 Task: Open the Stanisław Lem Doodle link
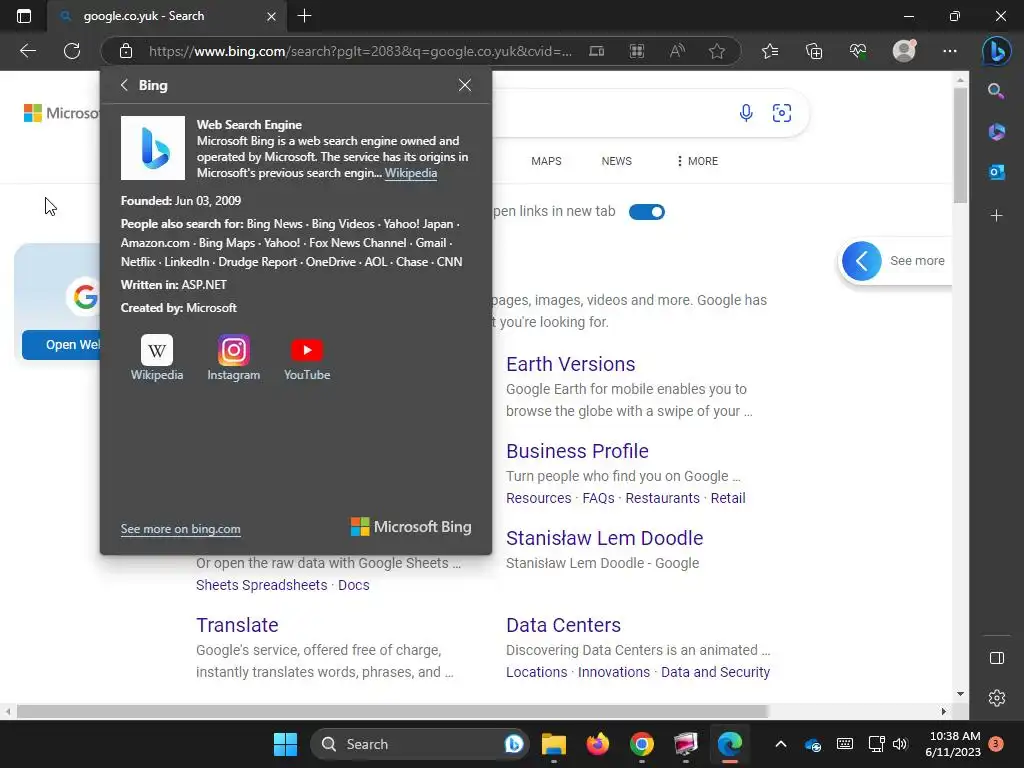pos(604,537)
